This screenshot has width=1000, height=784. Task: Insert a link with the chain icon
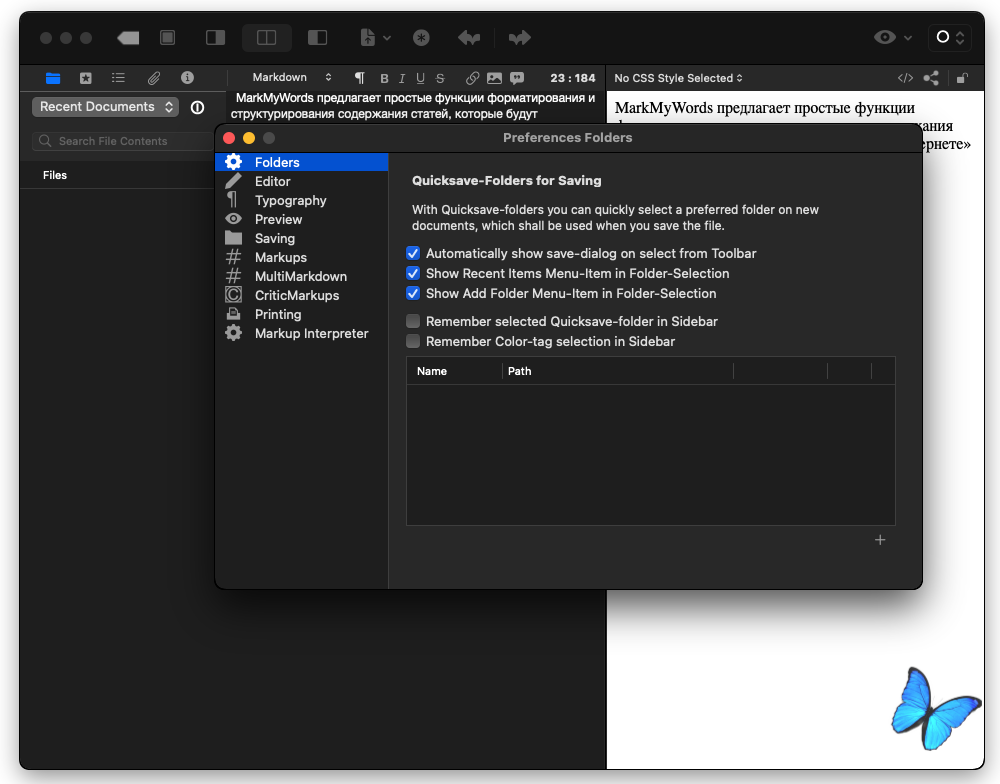click(x=473, y=78)
